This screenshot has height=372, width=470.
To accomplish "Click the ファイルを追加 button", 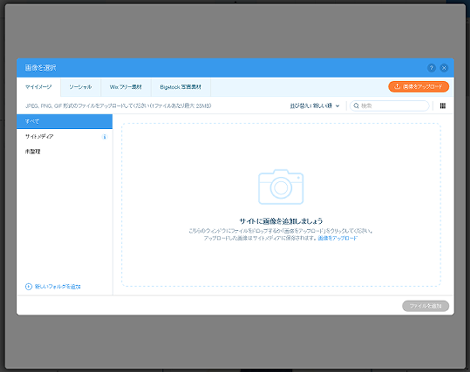I will click(425, 306).
